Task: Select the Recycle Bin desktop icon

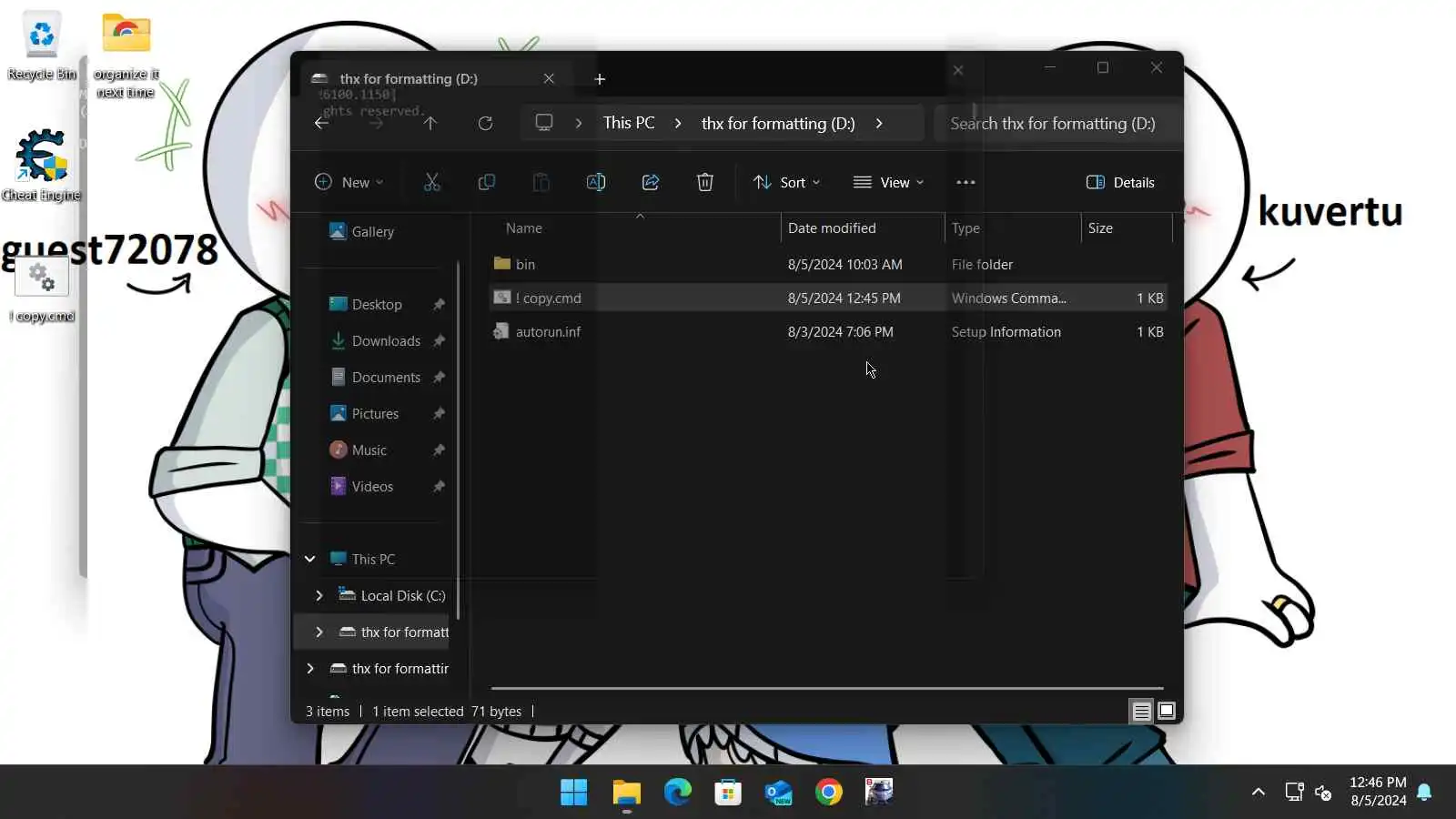Action: 42,45
